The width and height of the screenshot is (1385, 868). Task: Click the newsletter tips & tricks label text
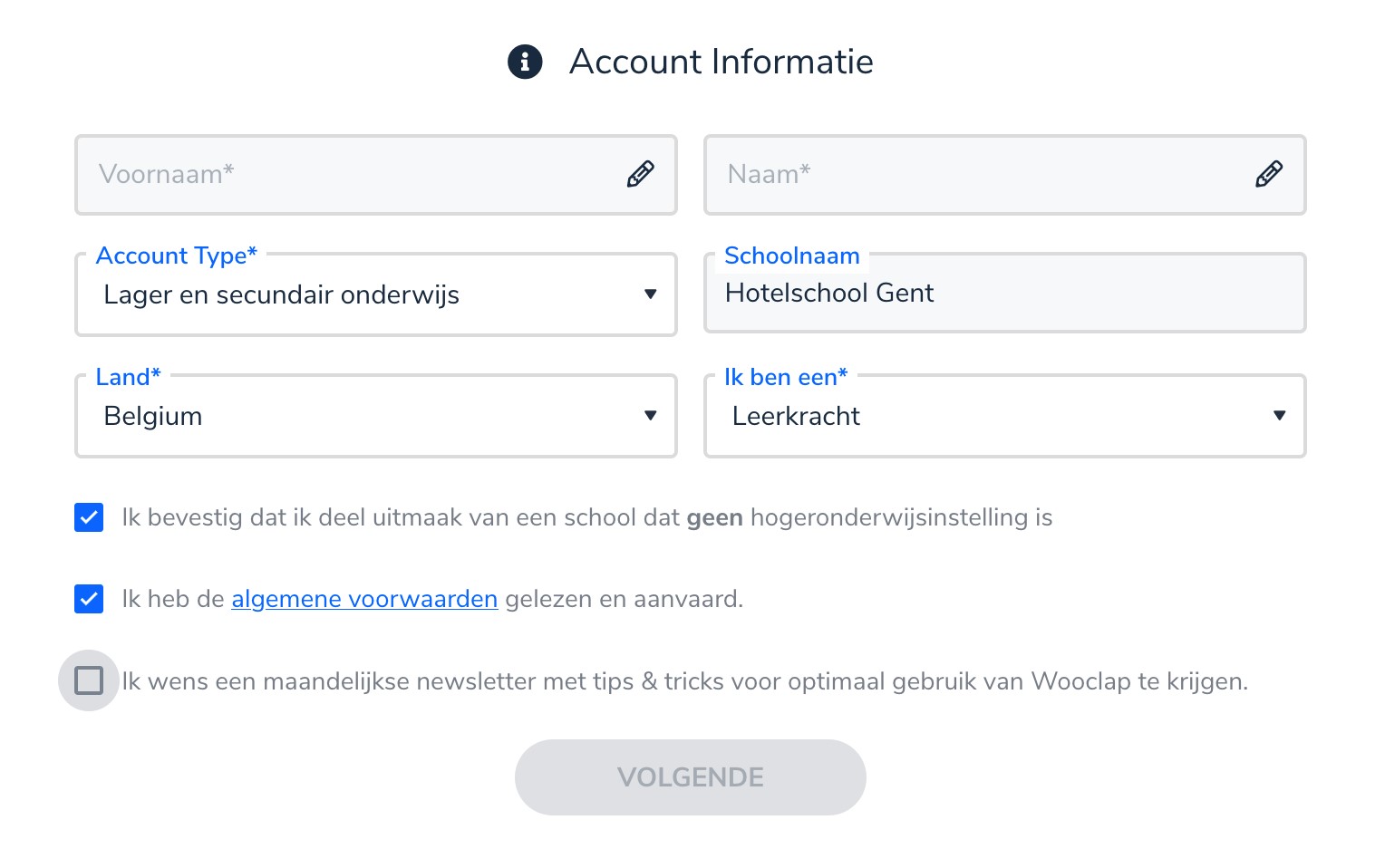(x=684, y=681)
